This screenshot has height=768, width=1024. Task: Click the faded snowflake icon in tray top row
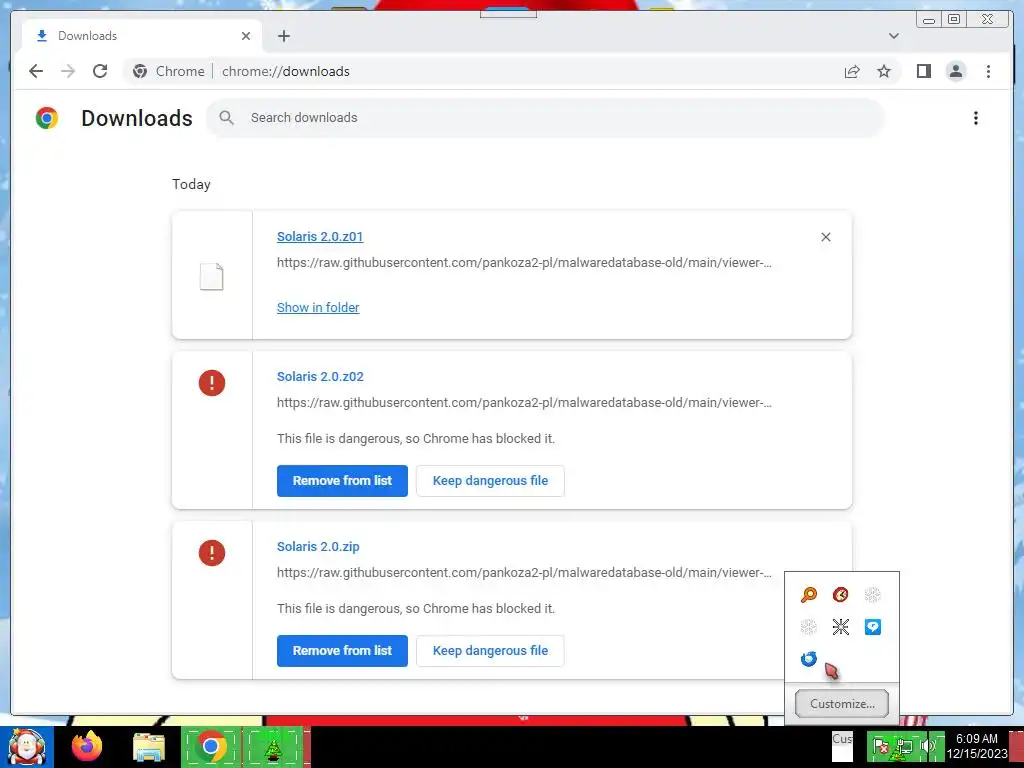[x=872, y=594]
